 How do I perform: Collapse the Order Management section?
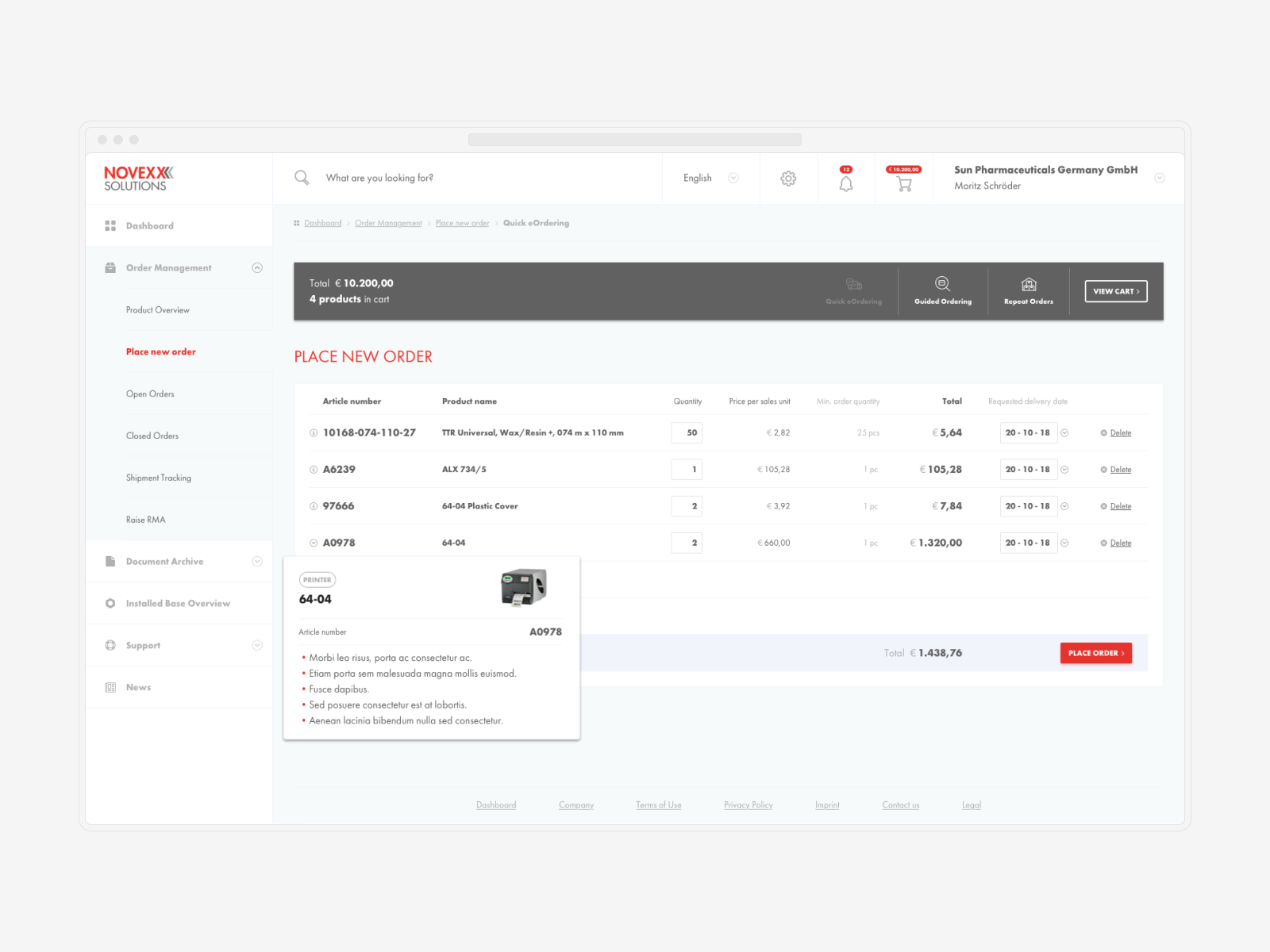click(257, 267)
